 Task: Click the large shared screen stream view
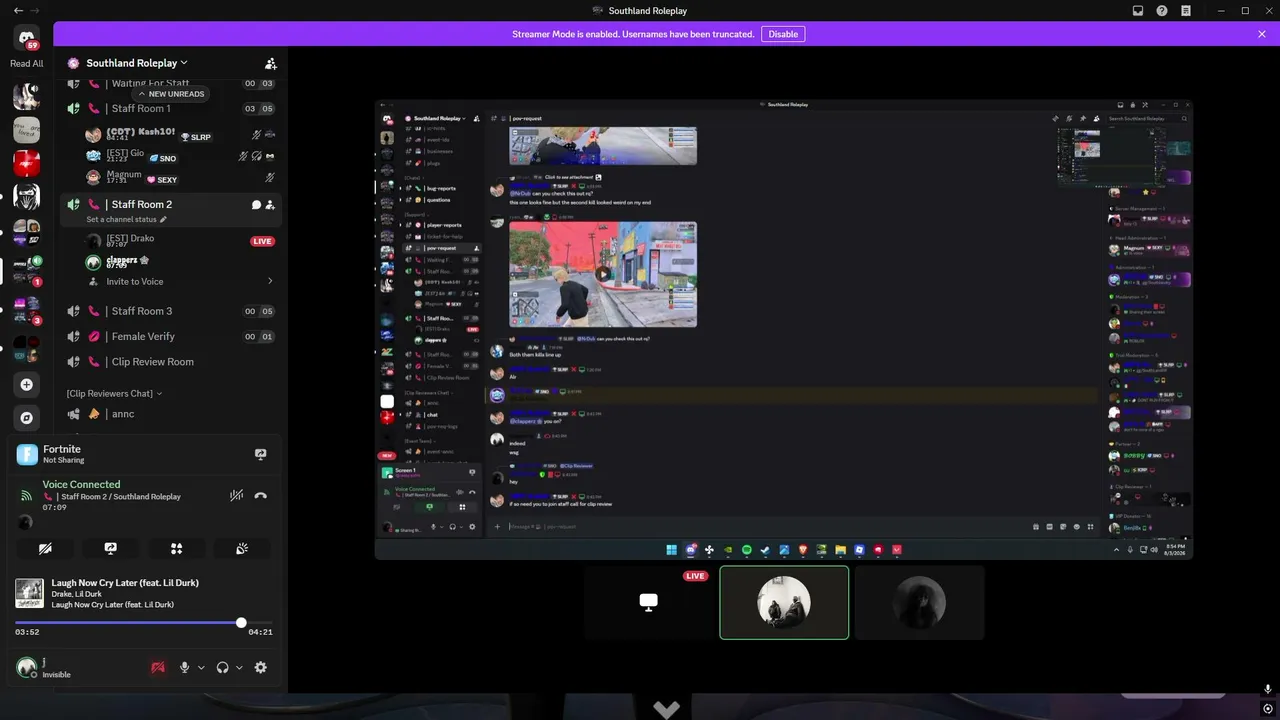coord(784,329)
